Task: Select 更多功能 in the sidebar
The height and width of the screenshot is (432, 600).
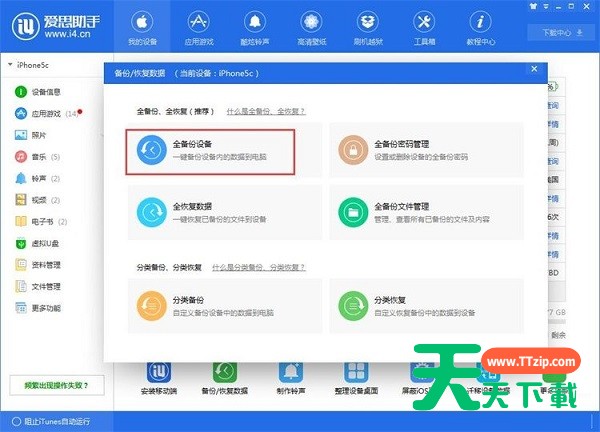Action: point(45,308)
